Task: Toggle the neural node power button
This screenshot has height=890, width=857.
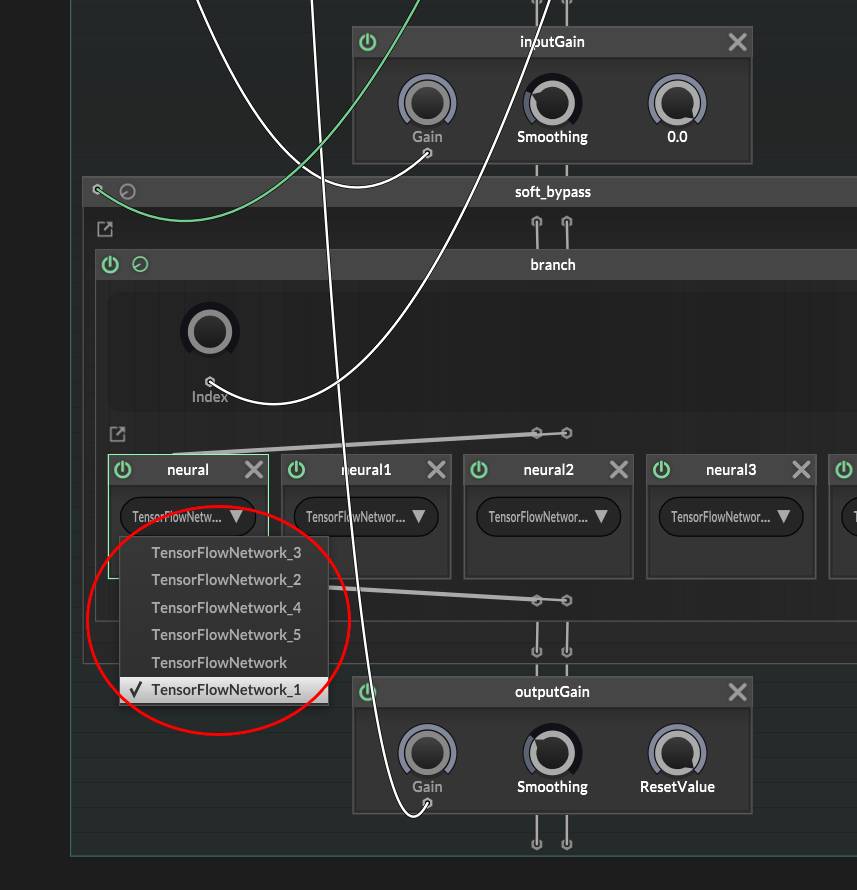Action: (x=123, y=470)
